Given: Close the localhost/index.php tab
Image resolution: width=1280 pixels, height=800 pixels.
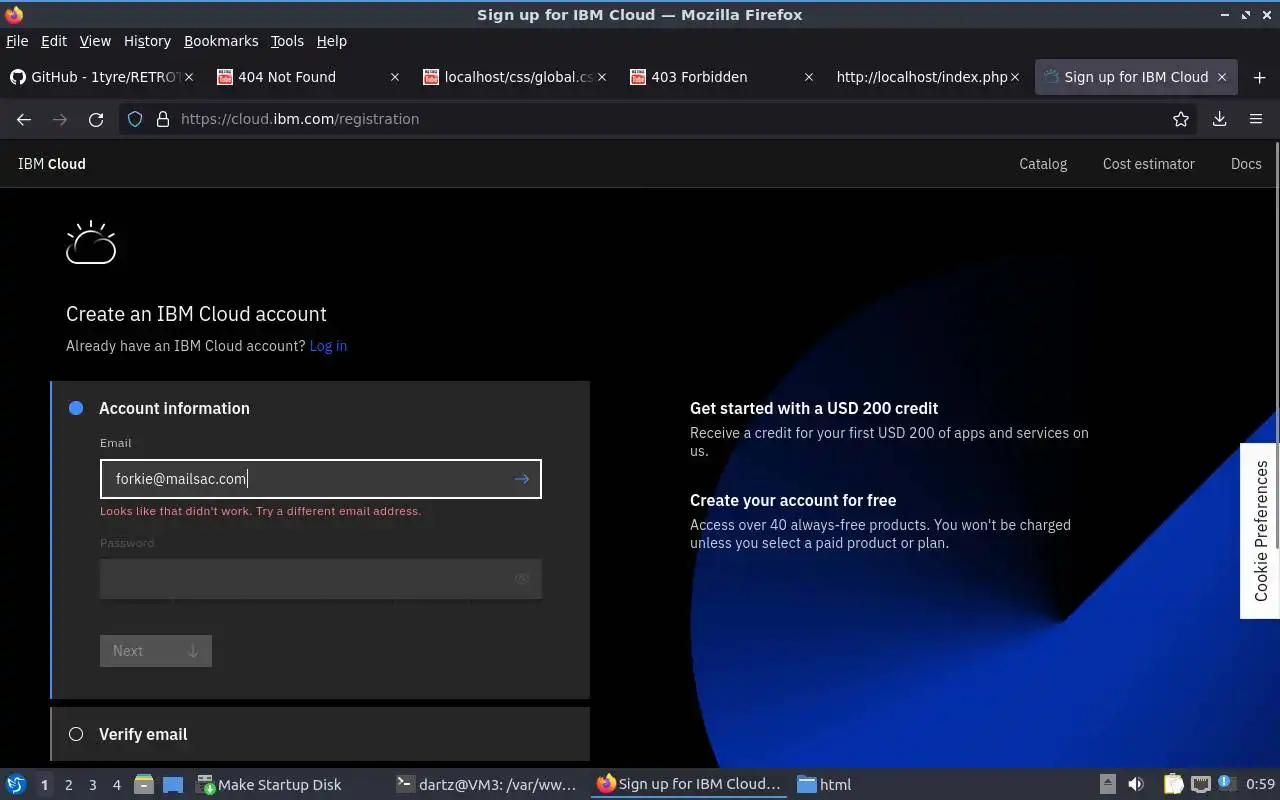Looking at the screenshot, I should click(1015, 77).
